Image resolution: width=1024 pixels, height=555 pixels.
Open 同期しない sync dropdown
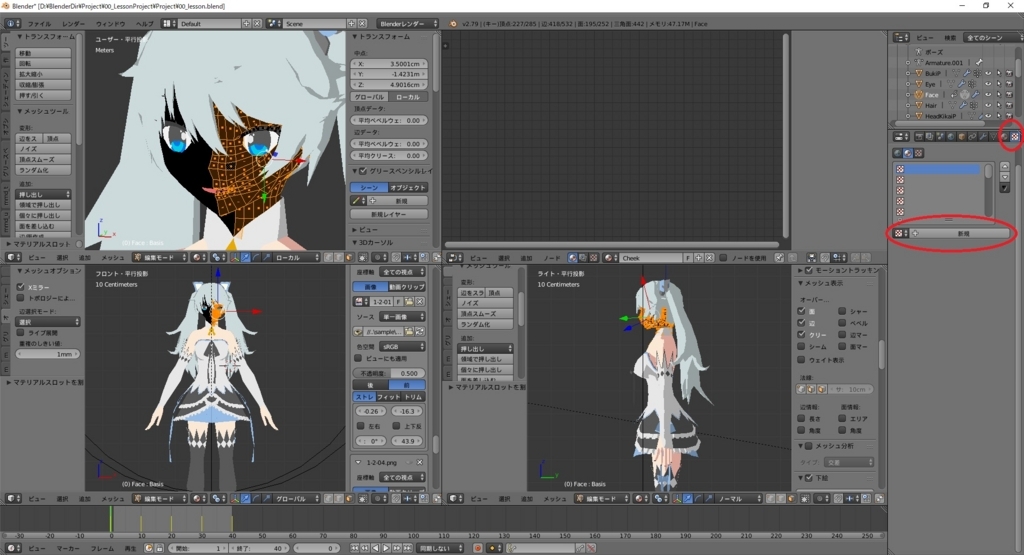[x=440, y=548]
